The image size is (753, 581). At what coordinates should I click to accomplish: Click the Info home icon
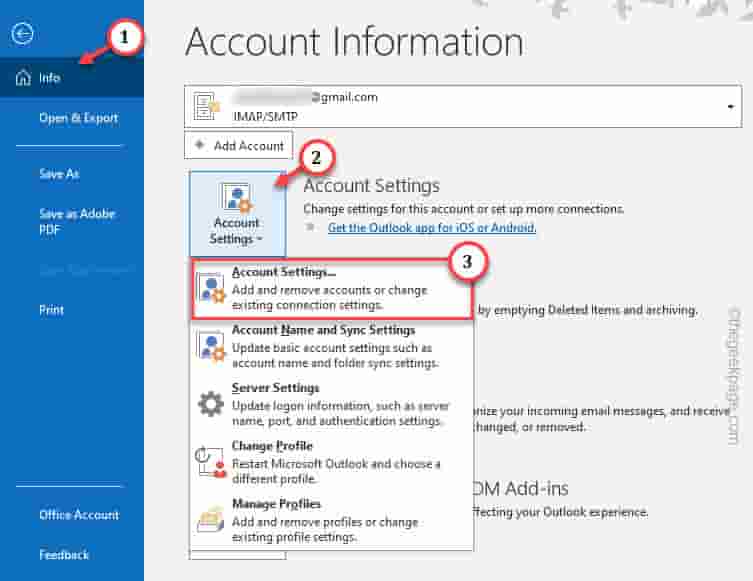pos(23,78)
